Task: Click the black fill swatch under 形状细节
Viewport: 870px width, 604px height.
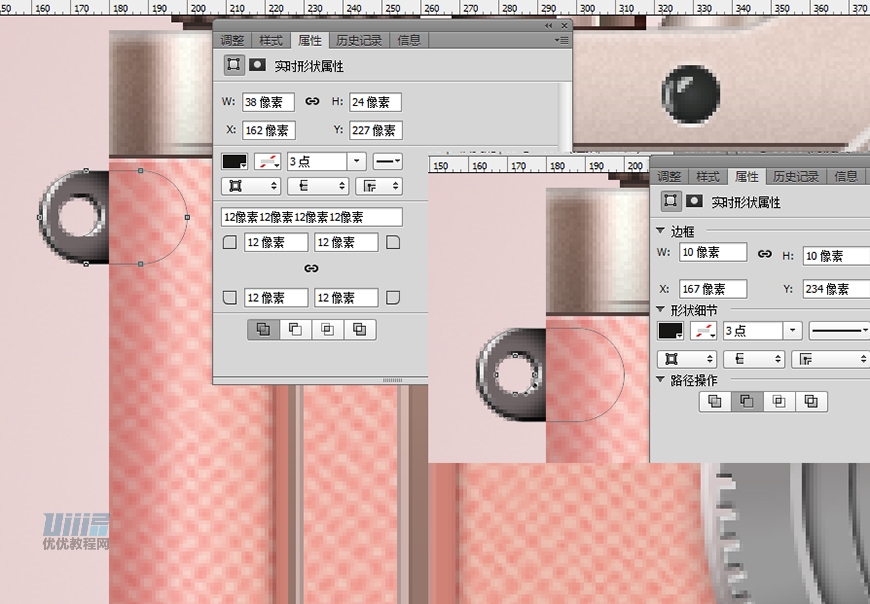Action: tap(670, 330)
